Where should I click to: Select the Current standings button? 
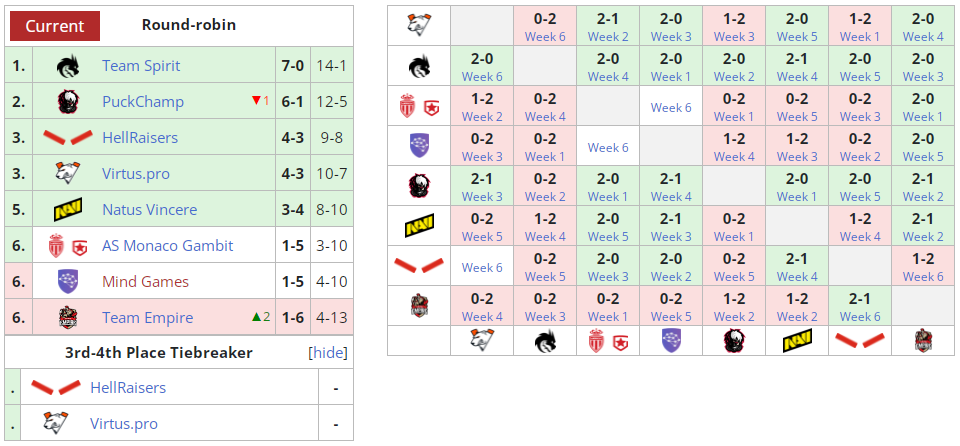pyautogui.click(x=55, y=25)
